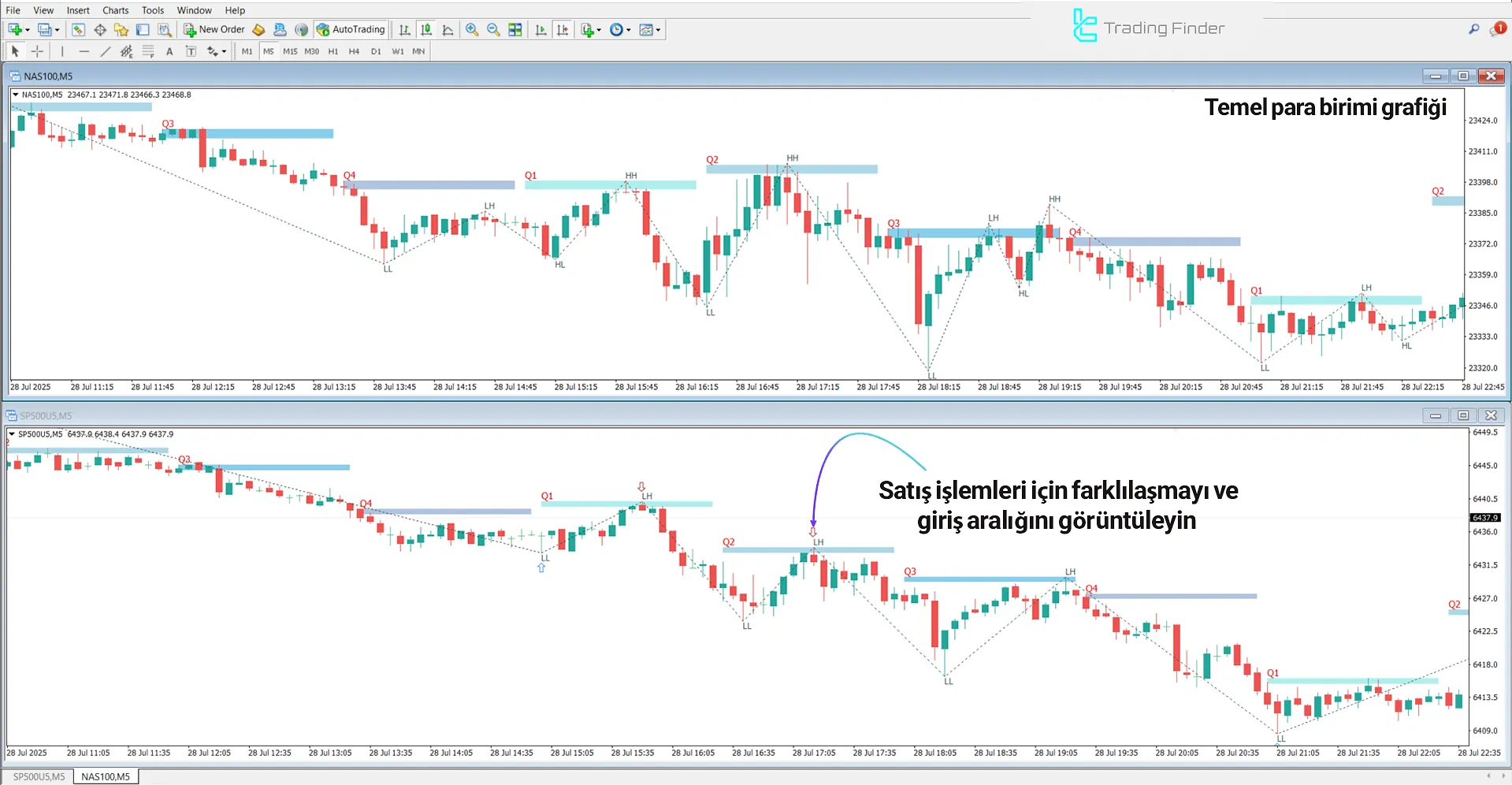The image size is (1512, 785).
Task: Select the M1 timeframe
Action: pos(247,51)
